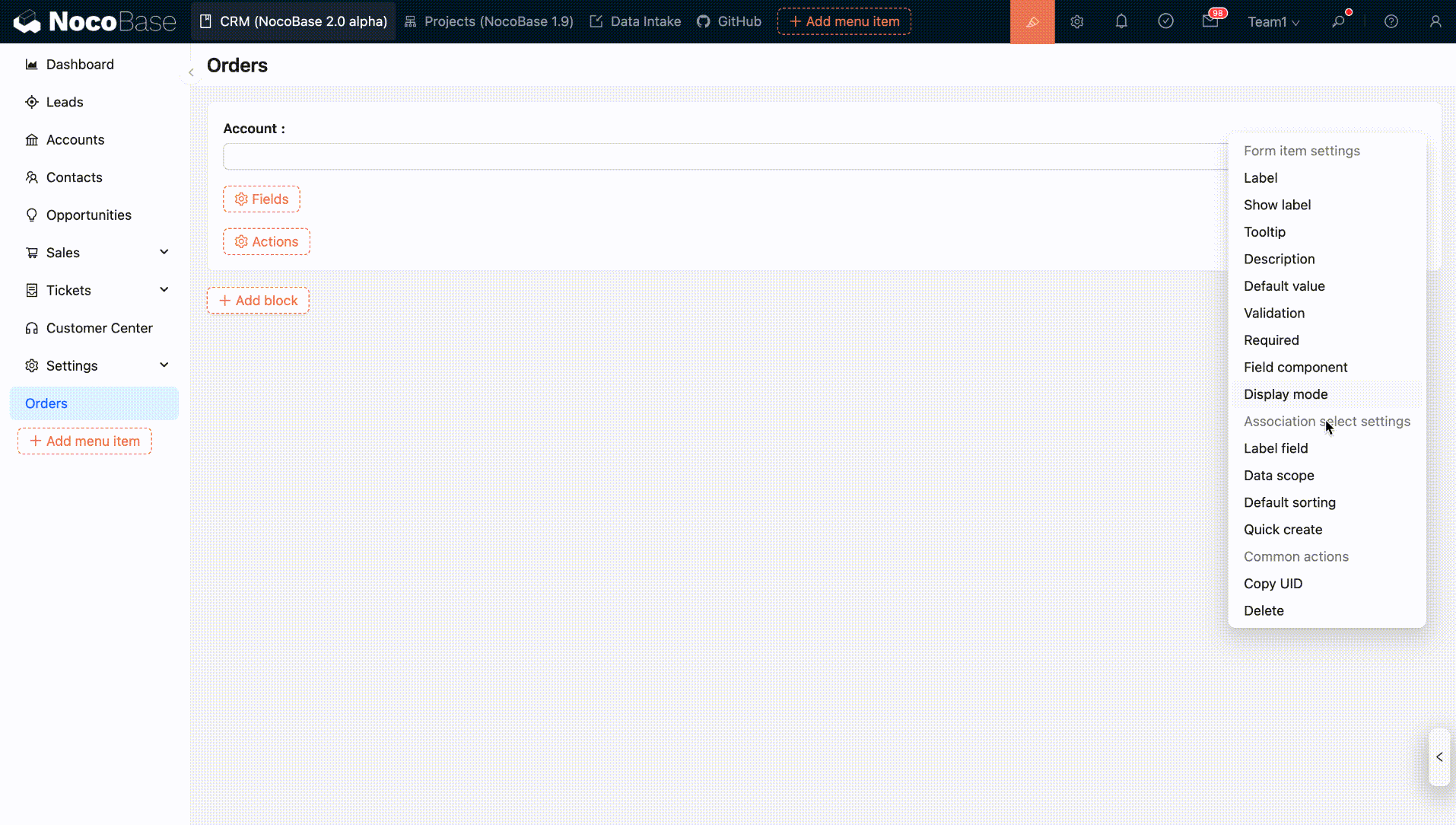Click the Account input field
The image size is (1456, 825).
coord(723,157)
